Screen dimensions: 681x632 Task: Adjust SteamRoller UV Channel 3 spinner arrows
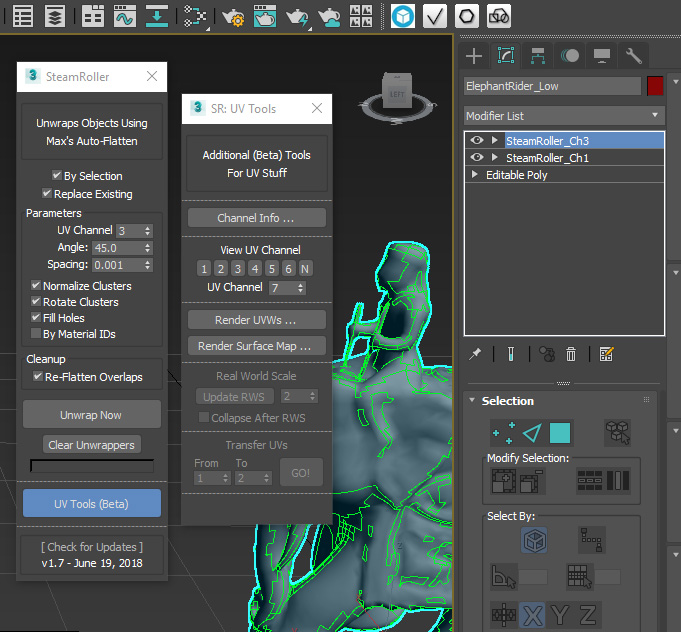(148, 231)
